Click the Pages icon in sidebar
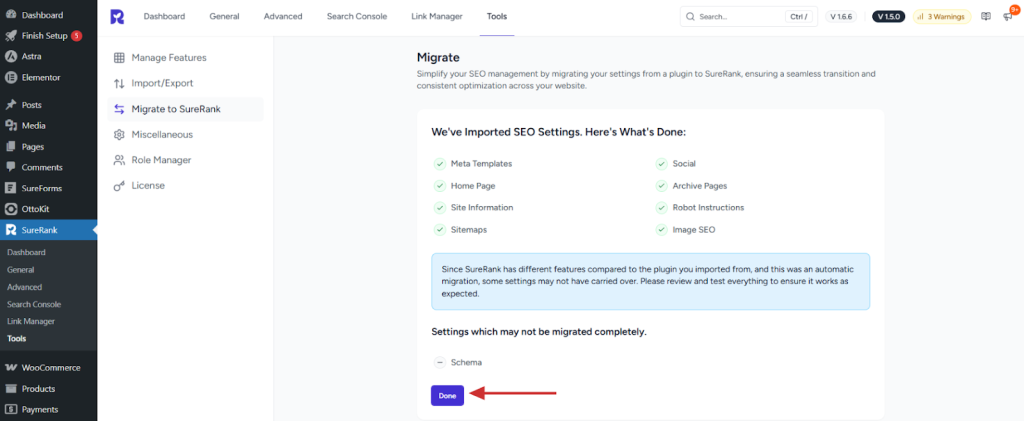This screenshot has width=1024, height=421. click(10, 147)
